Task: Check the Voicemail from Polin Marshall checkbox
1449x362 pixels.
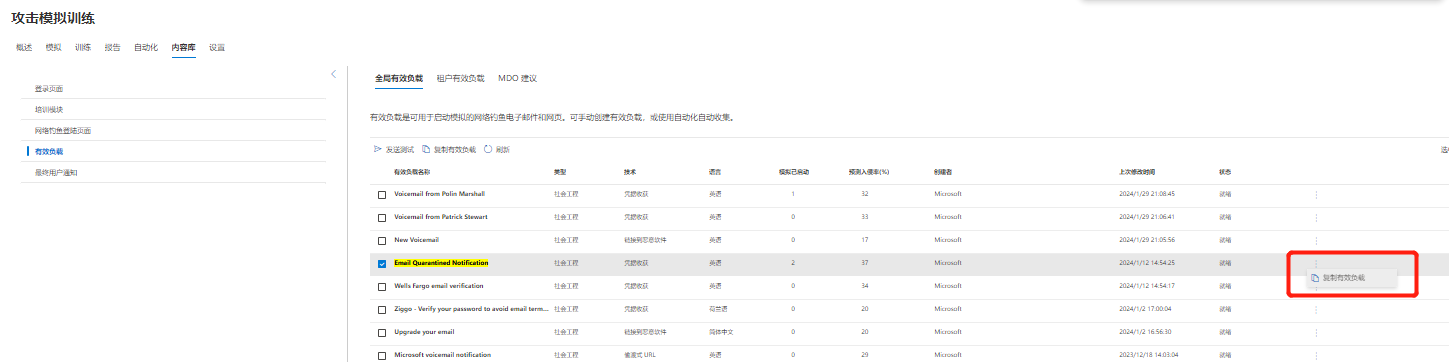Action: pyautogui.click(x=382, y=195)
